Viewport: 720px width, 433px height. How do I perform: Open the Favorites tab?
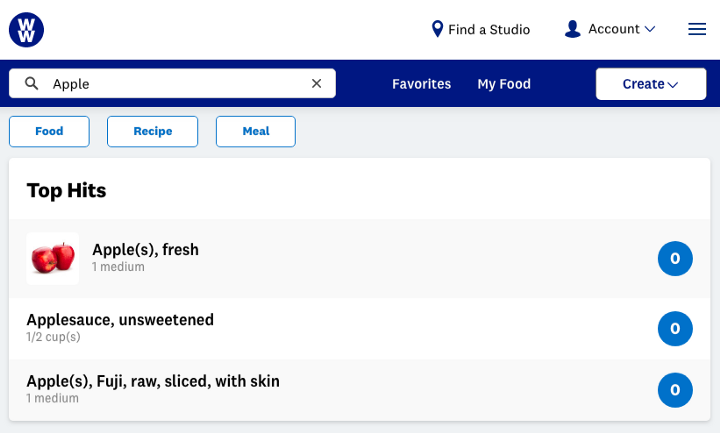421,84
